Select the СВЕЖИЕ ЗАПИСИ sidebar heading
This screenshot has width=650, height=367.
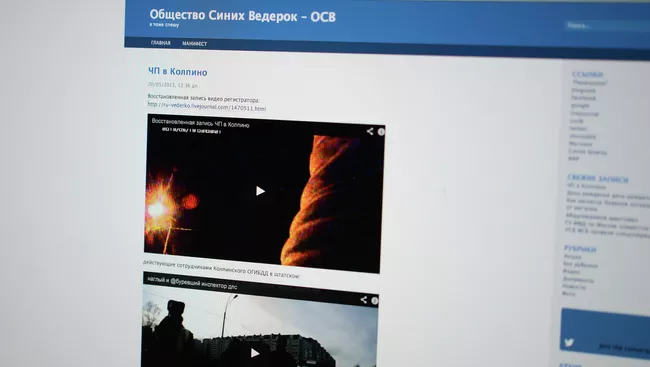click(598, 179)
